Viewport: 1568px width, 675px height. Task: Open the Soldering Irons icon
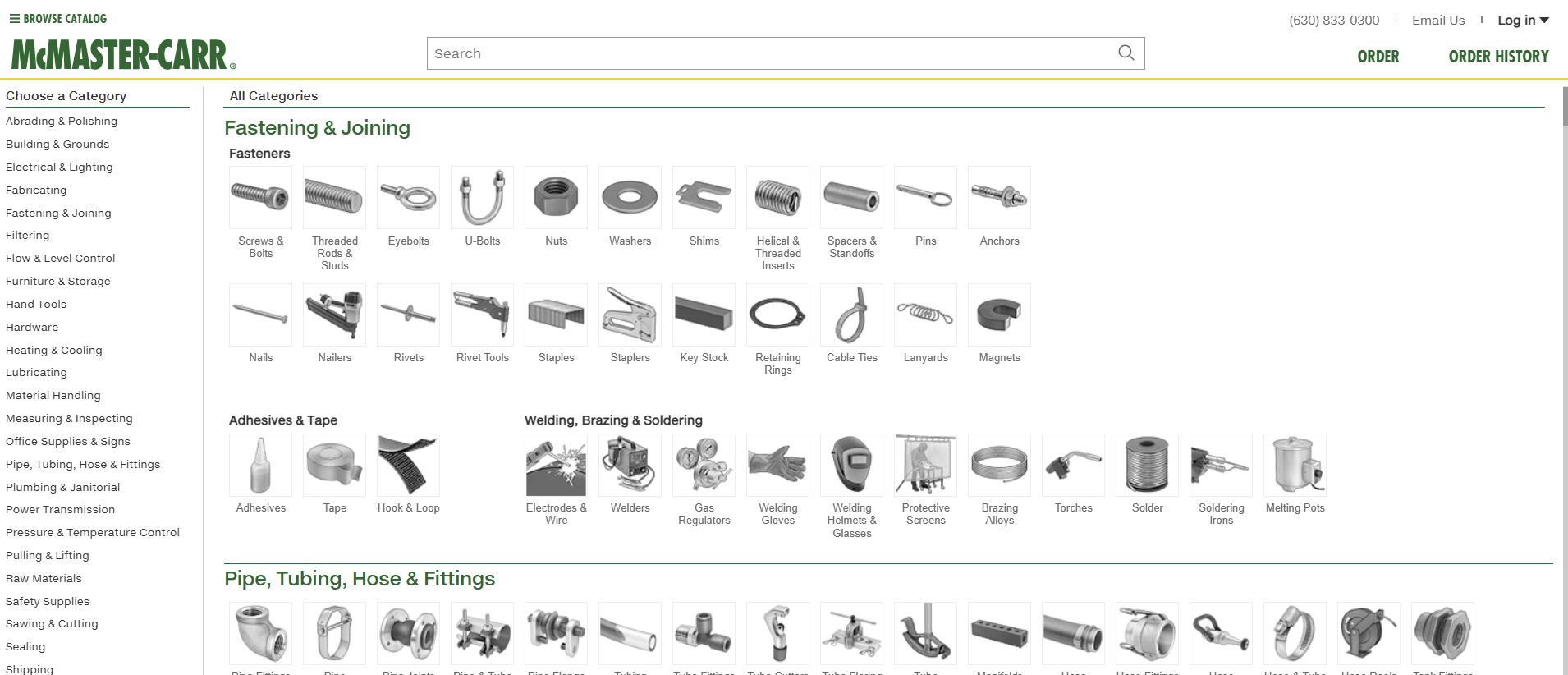(1221, 466)
